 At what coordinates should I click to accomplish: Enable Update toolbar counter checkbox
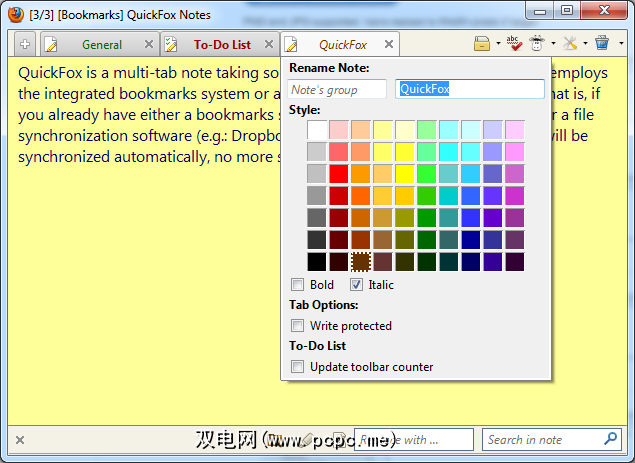(x=297, y=367)
